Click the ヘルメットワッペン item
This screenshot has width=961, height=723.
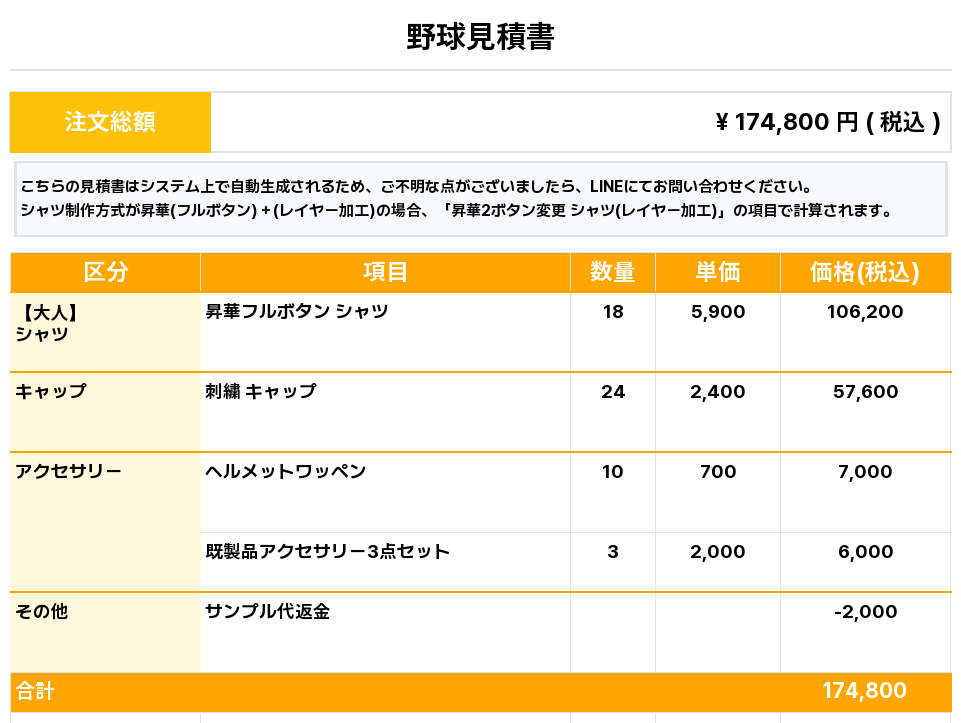tap(286, 472)
